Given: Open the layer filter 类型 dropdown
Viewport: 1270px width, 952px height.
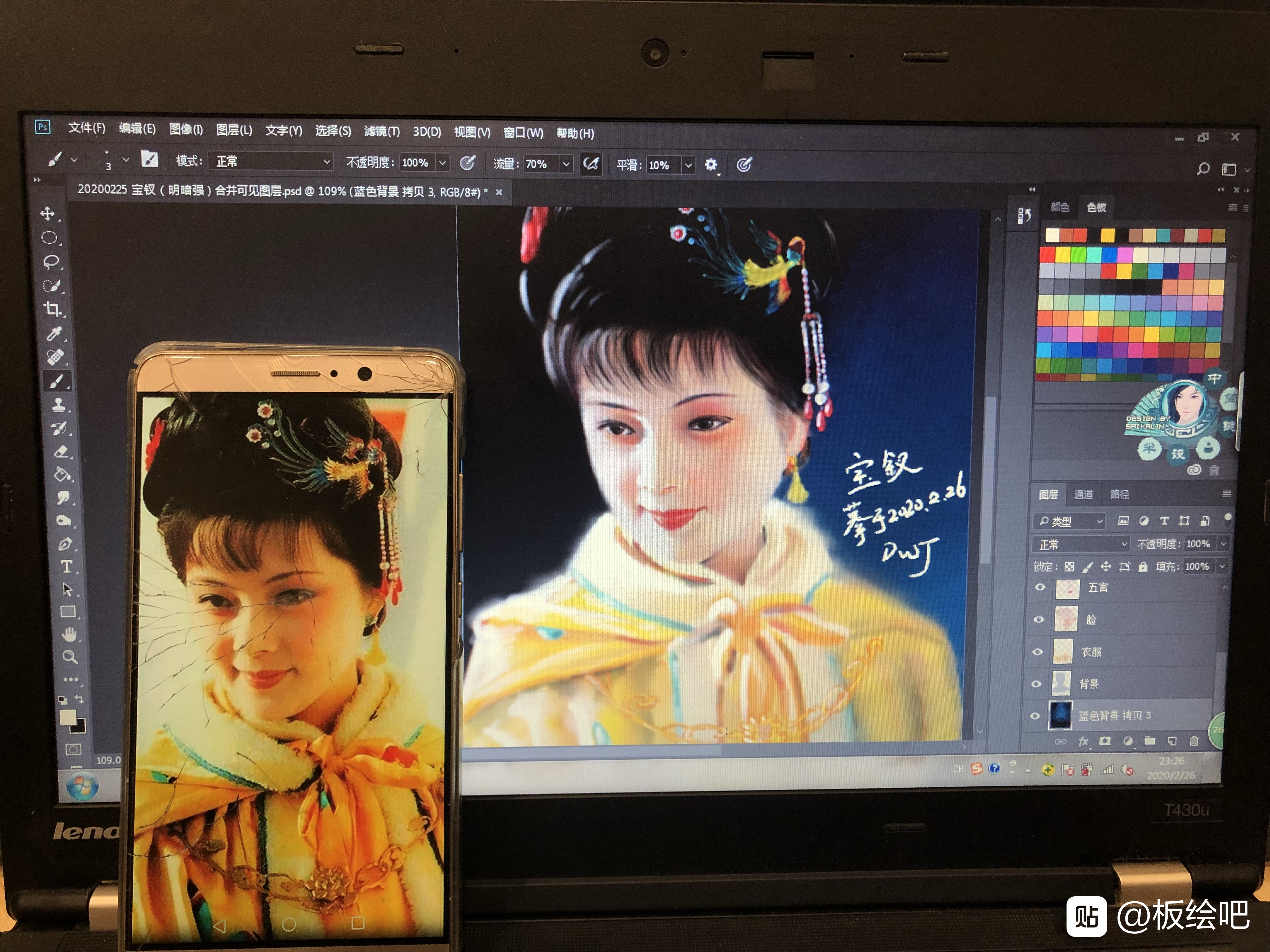Looking at the screenshot, I should [1070, 521].
